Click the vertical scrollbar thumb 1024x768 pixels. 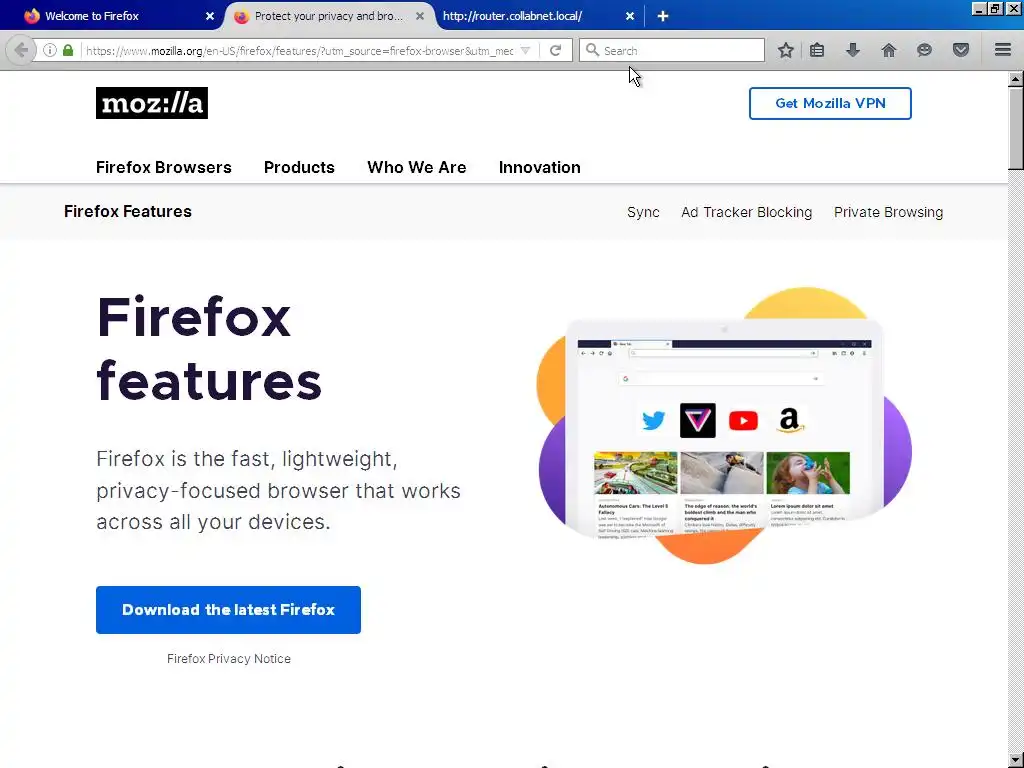pos(1016,128)
